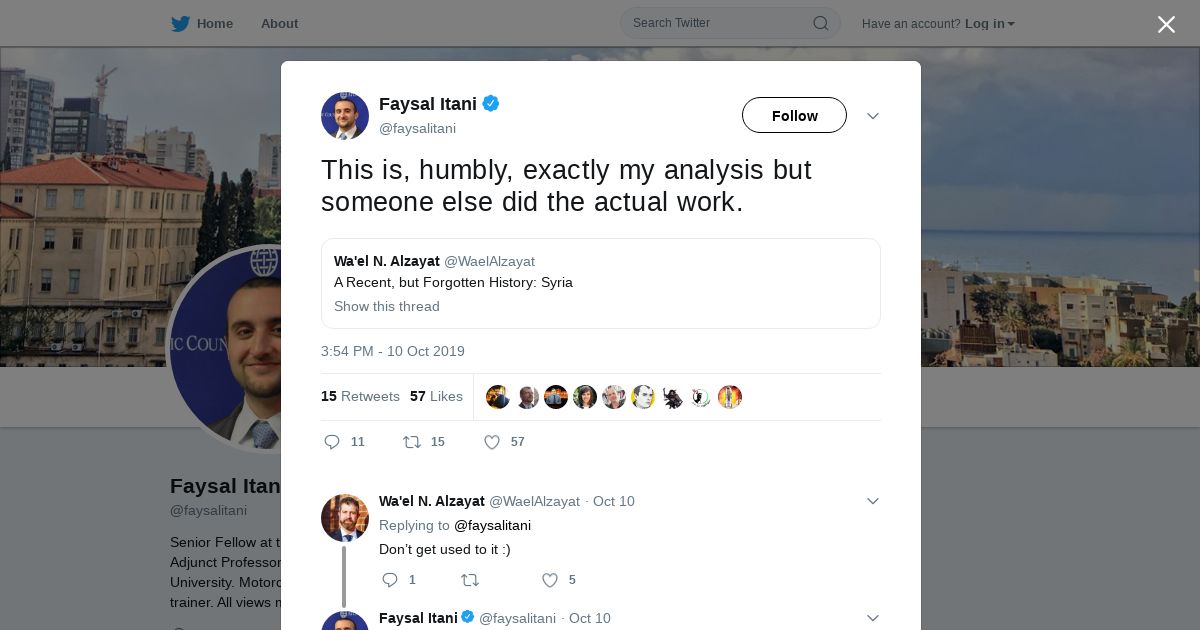Open the options chevron on Wa'el's reply
Screen dimensions: 1200x630
[872, 501]
